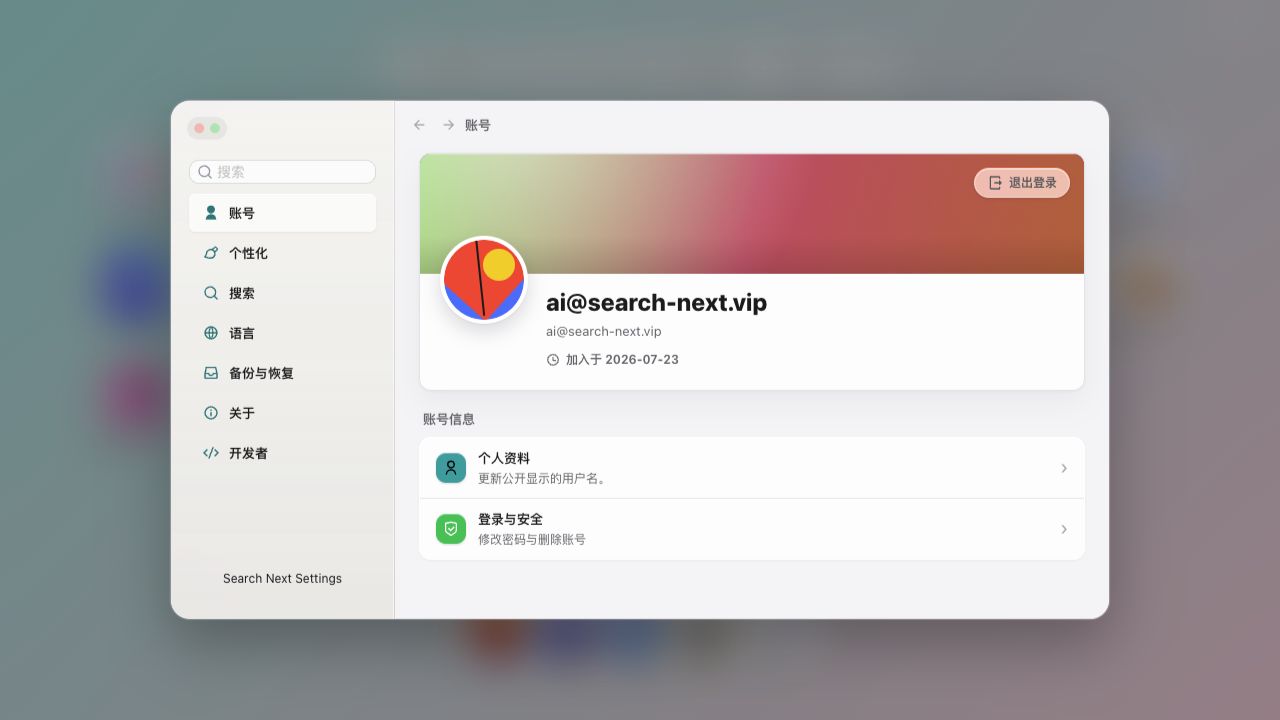Navigate forward with the right arrow

tap(448, 125)
